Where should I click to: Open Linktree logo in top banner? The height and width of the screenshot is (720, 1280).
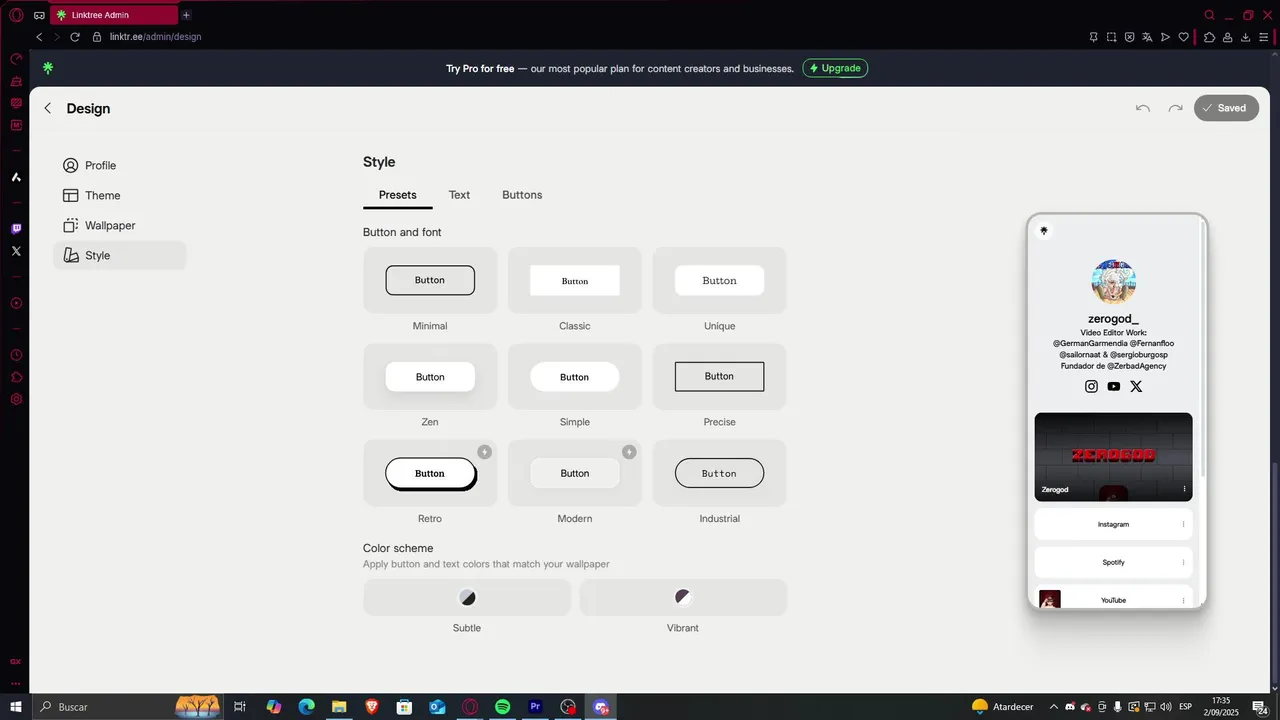point(47,68)
